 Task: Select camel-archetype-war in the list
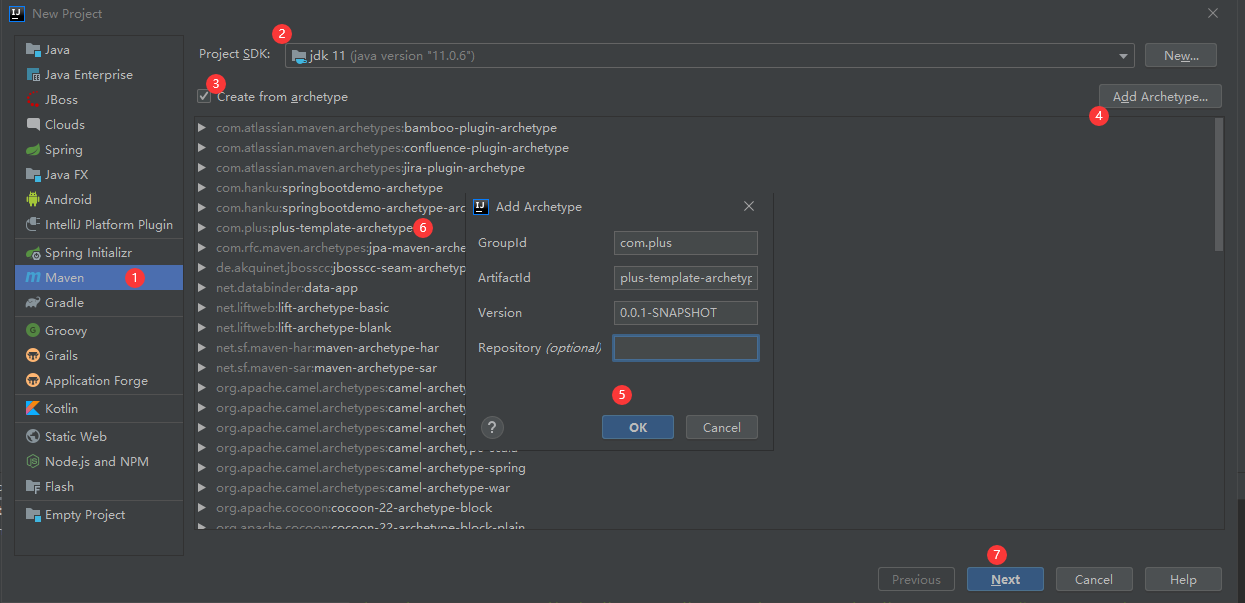[363, 488]
